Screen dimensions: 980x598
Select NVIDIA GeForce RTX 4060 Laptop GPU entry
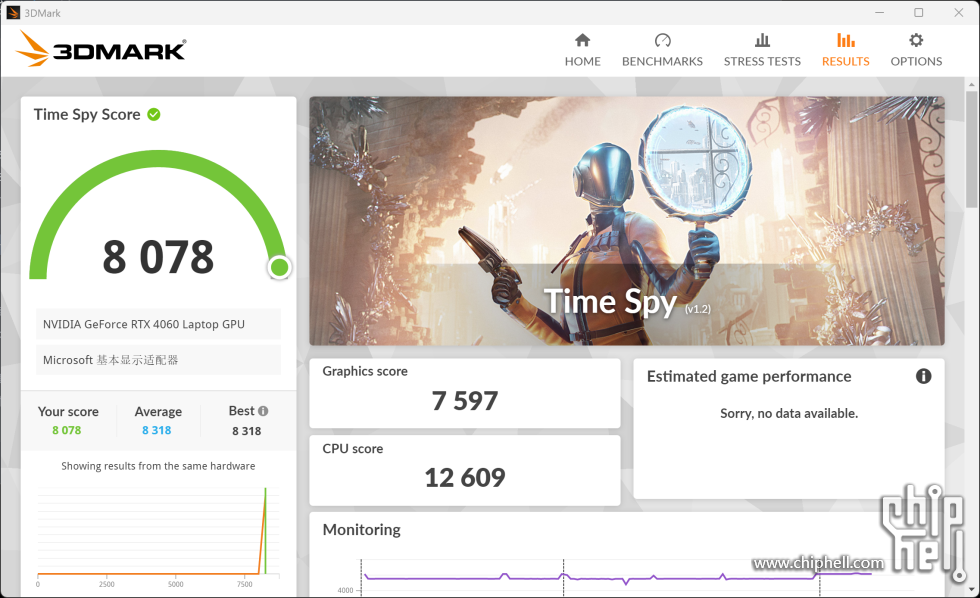pos(158,324)
